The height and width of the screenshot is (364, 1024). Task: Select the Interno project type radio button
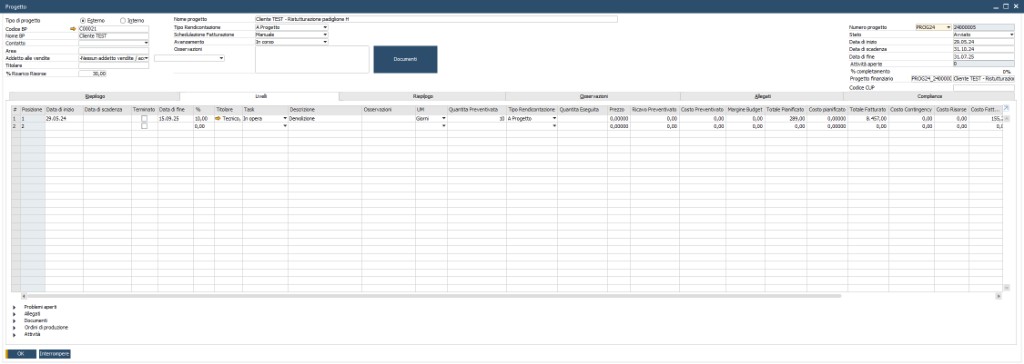pos(123,21)
